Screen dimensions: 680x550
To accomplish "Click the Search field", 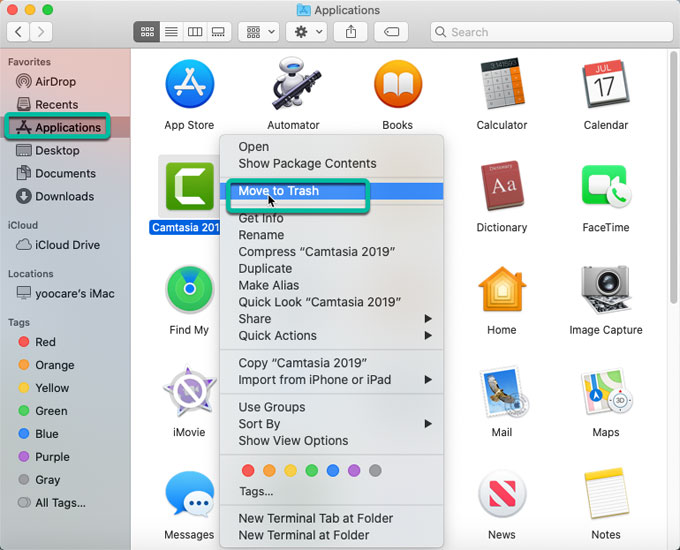I will point(551,32).
